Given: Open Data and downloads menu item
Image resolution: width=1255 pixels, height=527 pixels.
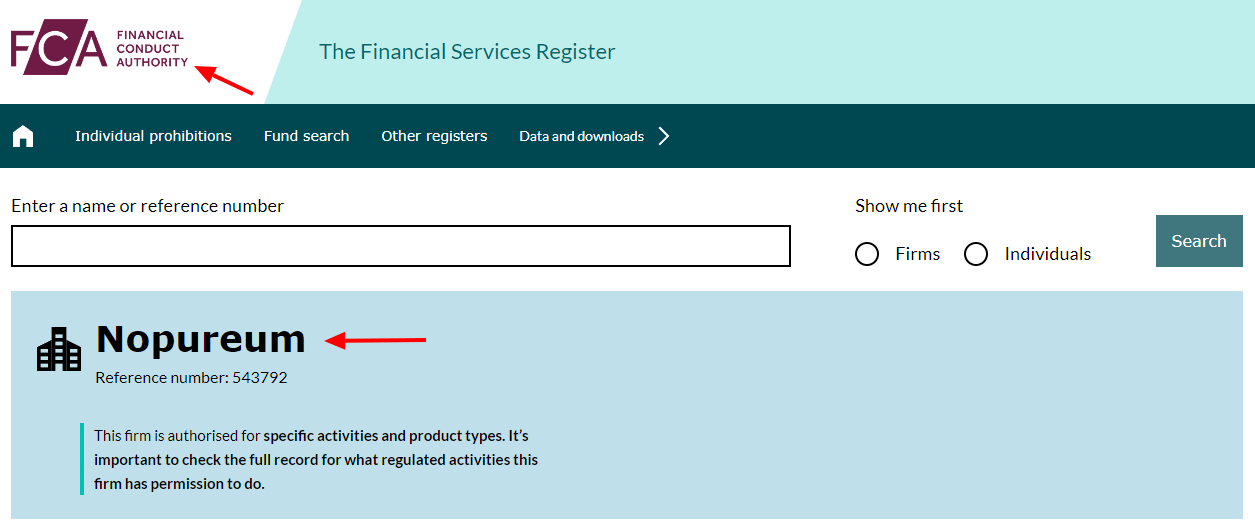Looking at the screenshot, I should (x=581, y=136).
